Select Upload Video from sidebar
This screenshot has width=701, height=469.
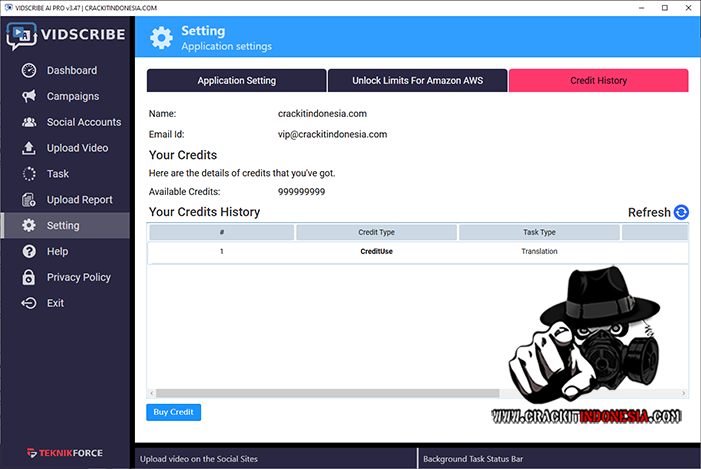tap(77, 148)
